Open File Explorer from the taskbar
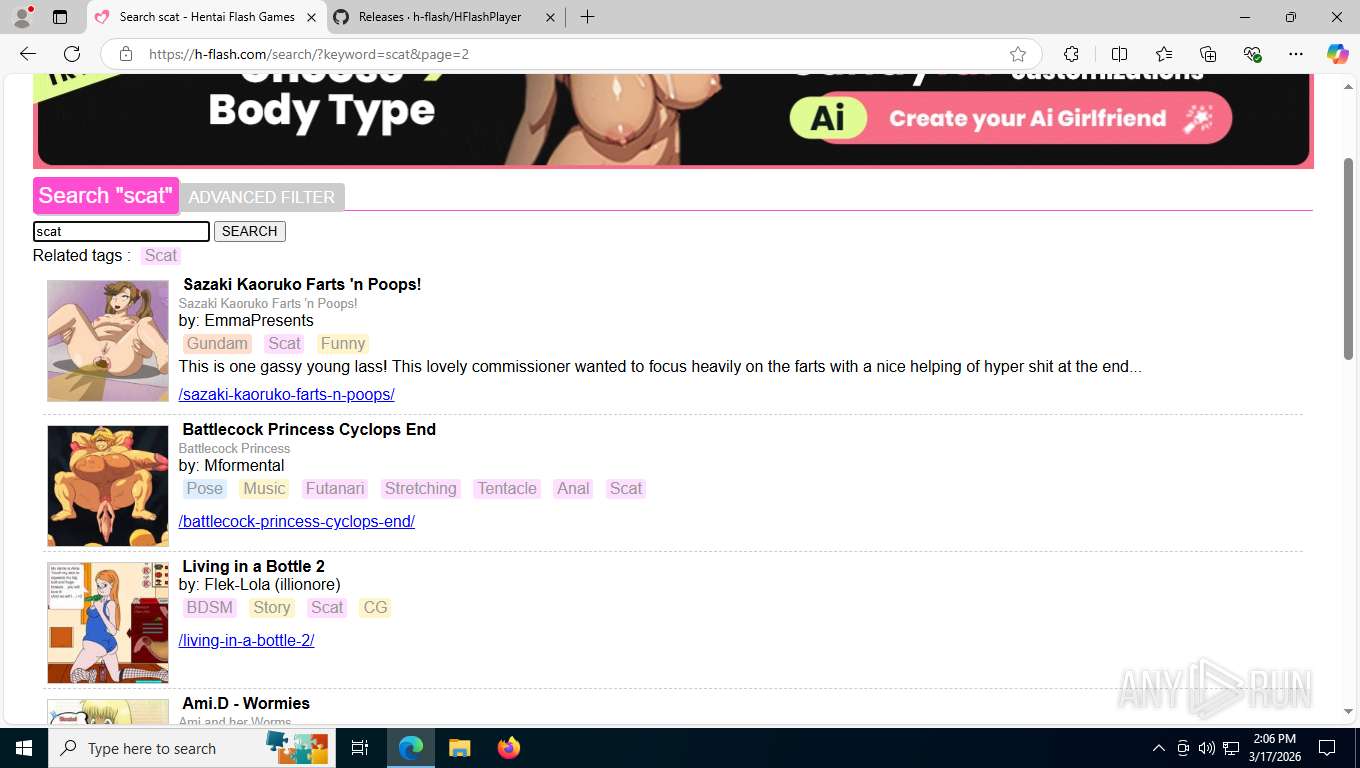The image size is (1360, 768). [x=459, y=748]
